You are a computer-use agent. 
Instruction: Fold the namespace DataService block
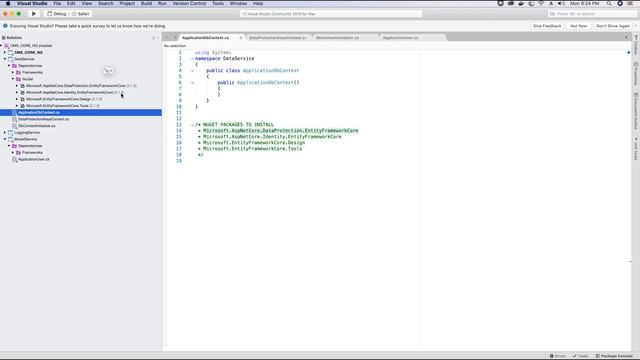[x=192, y=59]
